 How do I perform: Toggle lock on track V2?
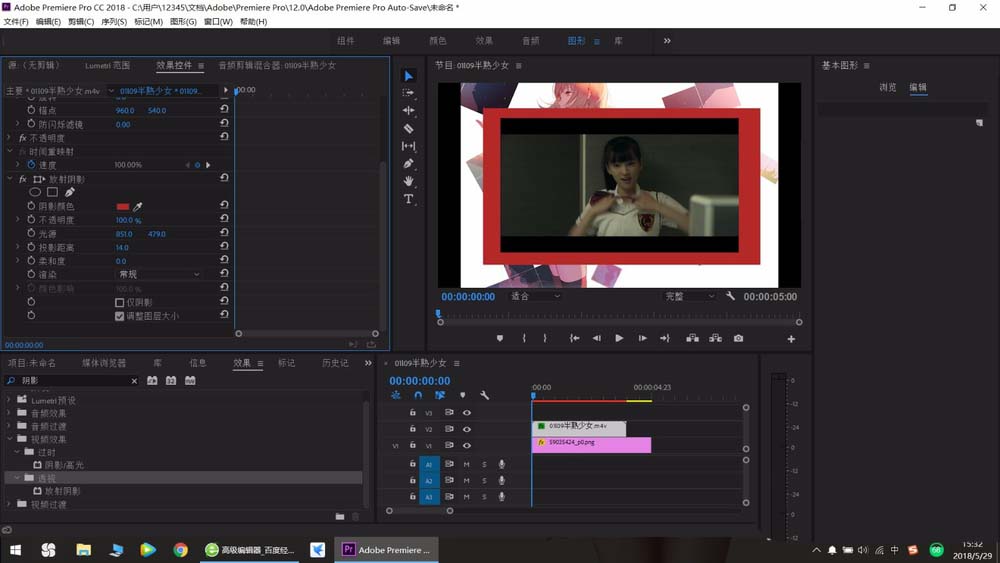click(x=413, y=428)
